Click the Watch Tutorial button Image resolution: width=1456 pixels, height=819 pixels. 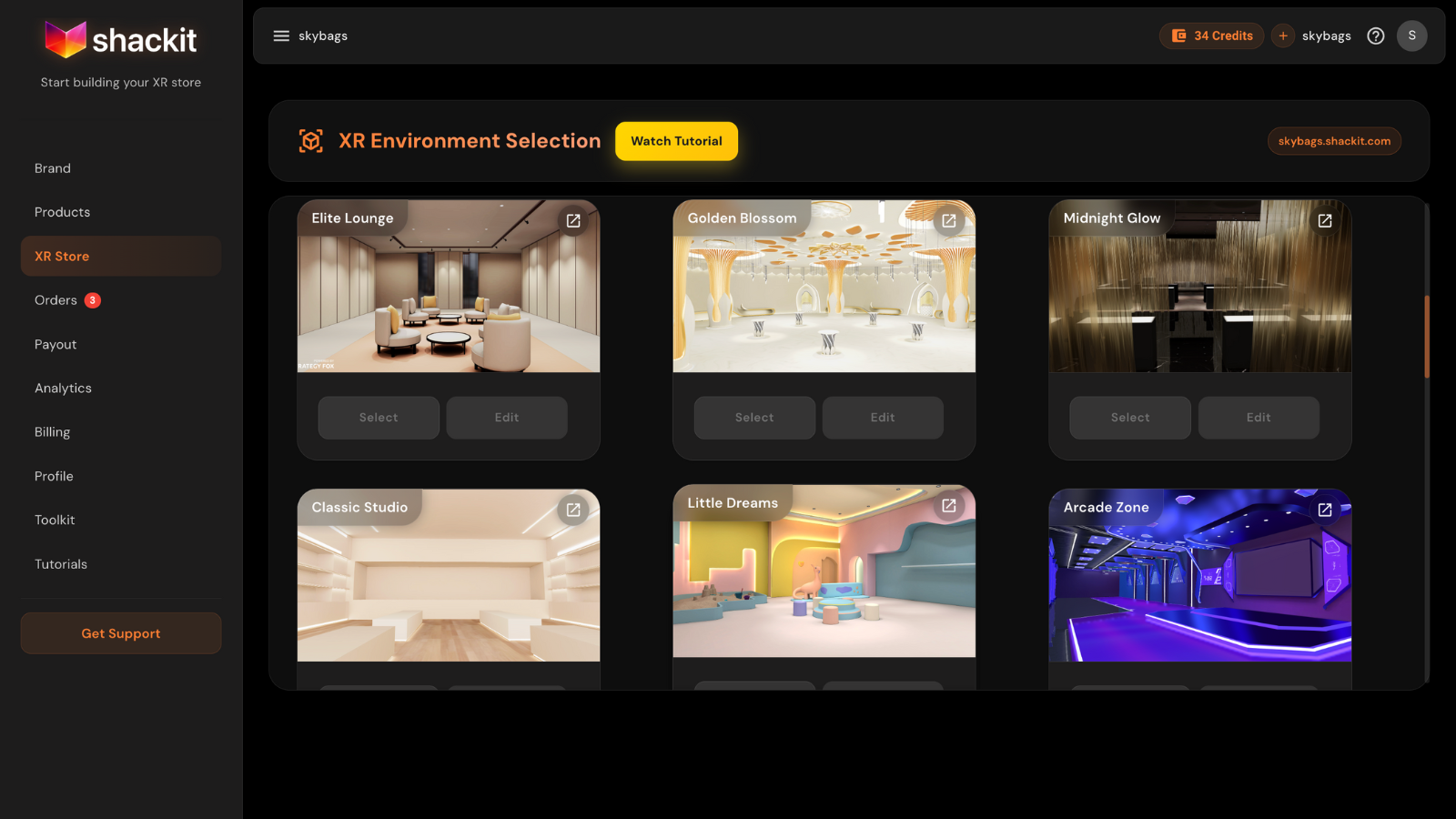click(676, 141)
